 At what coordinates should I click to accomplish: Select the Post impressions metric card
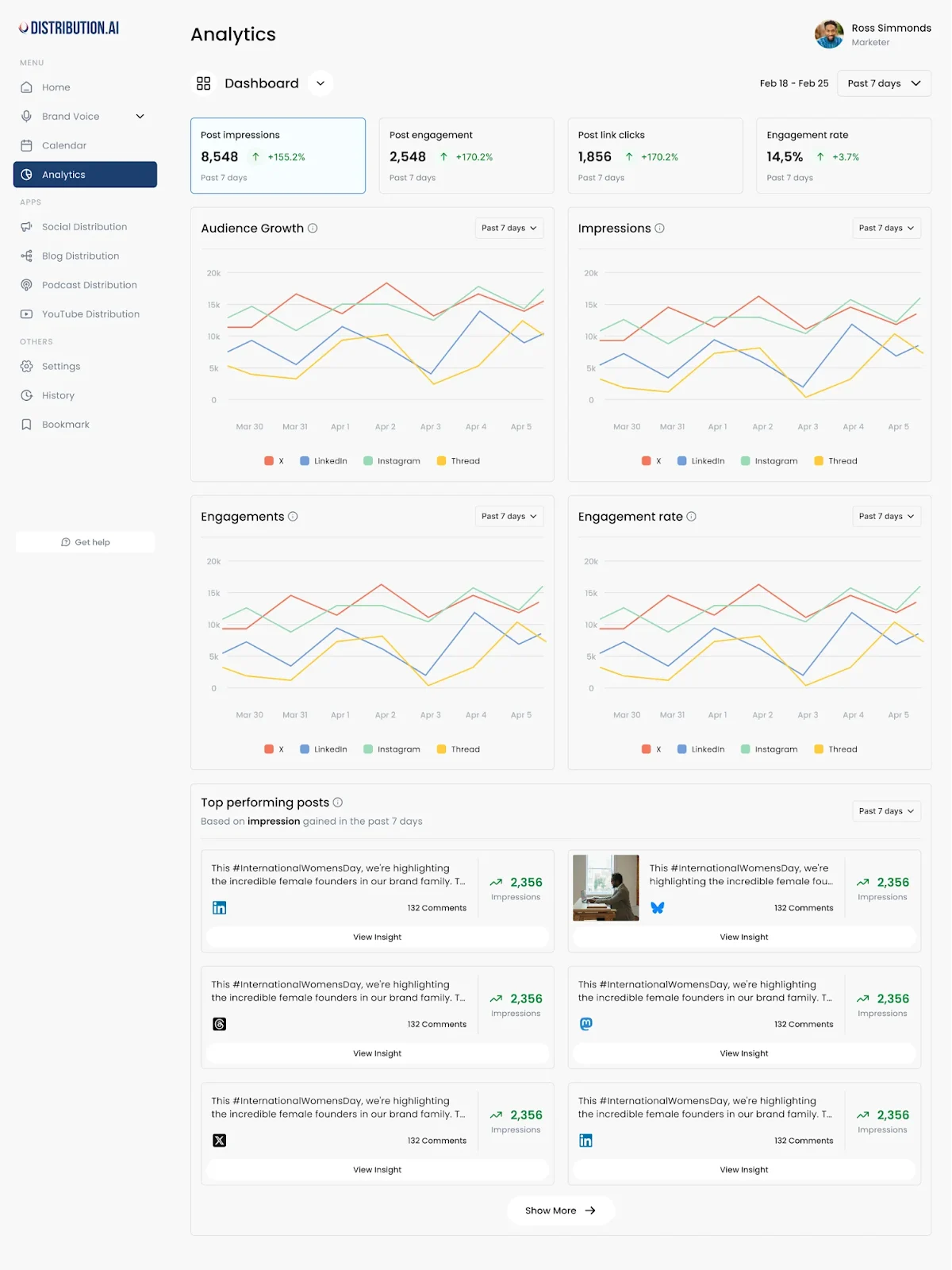[278, 156]
